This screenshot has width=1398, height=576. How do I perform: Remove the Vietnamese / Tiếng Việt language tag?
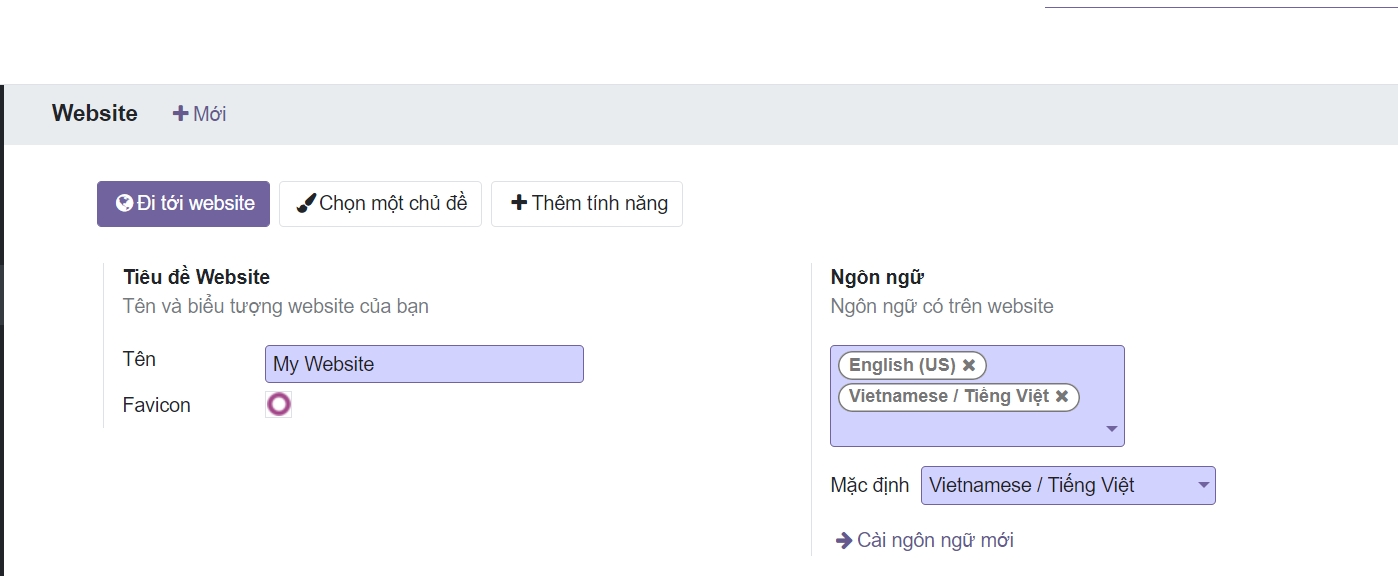pyautogui.click(x=1062, y=396)
